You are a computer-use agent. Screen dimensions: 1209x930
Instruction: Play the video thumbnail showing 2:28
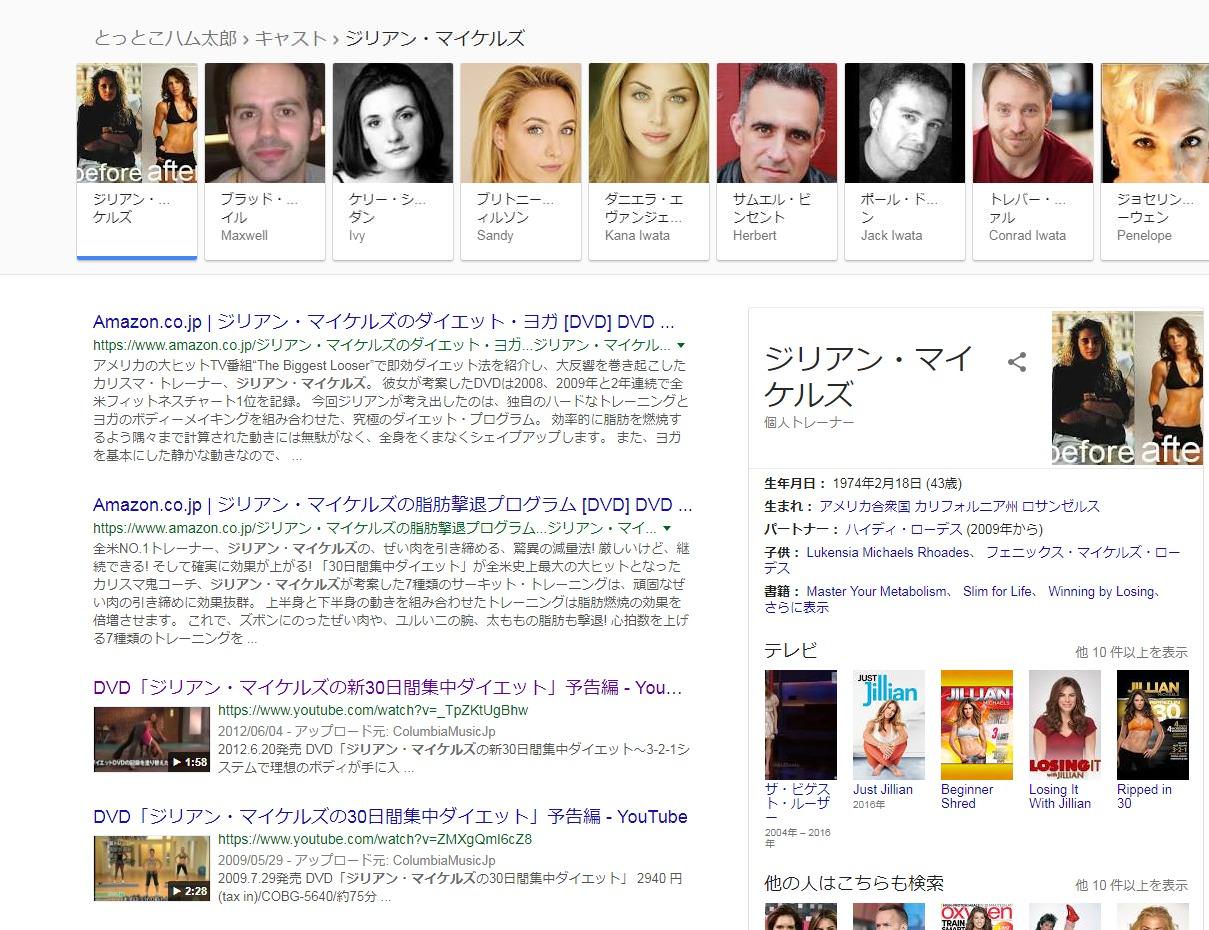pyautogui.click(x=152, y=868)
